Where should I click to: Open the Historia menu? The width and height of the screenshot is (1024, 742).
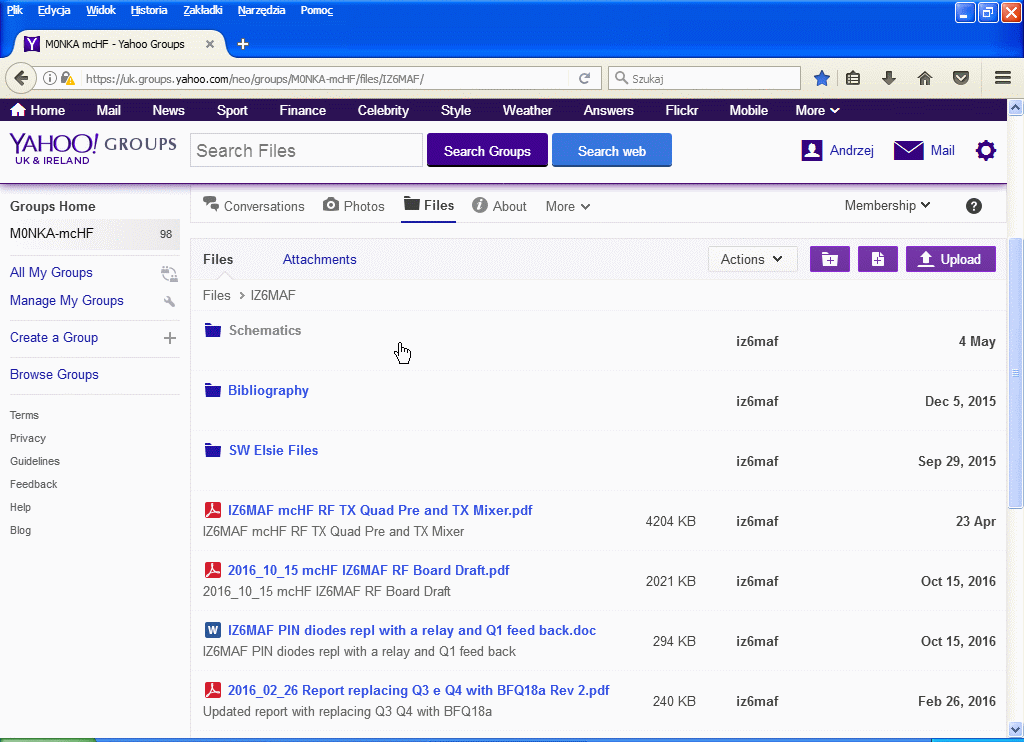pyautogui.click(x=149, y=10)
